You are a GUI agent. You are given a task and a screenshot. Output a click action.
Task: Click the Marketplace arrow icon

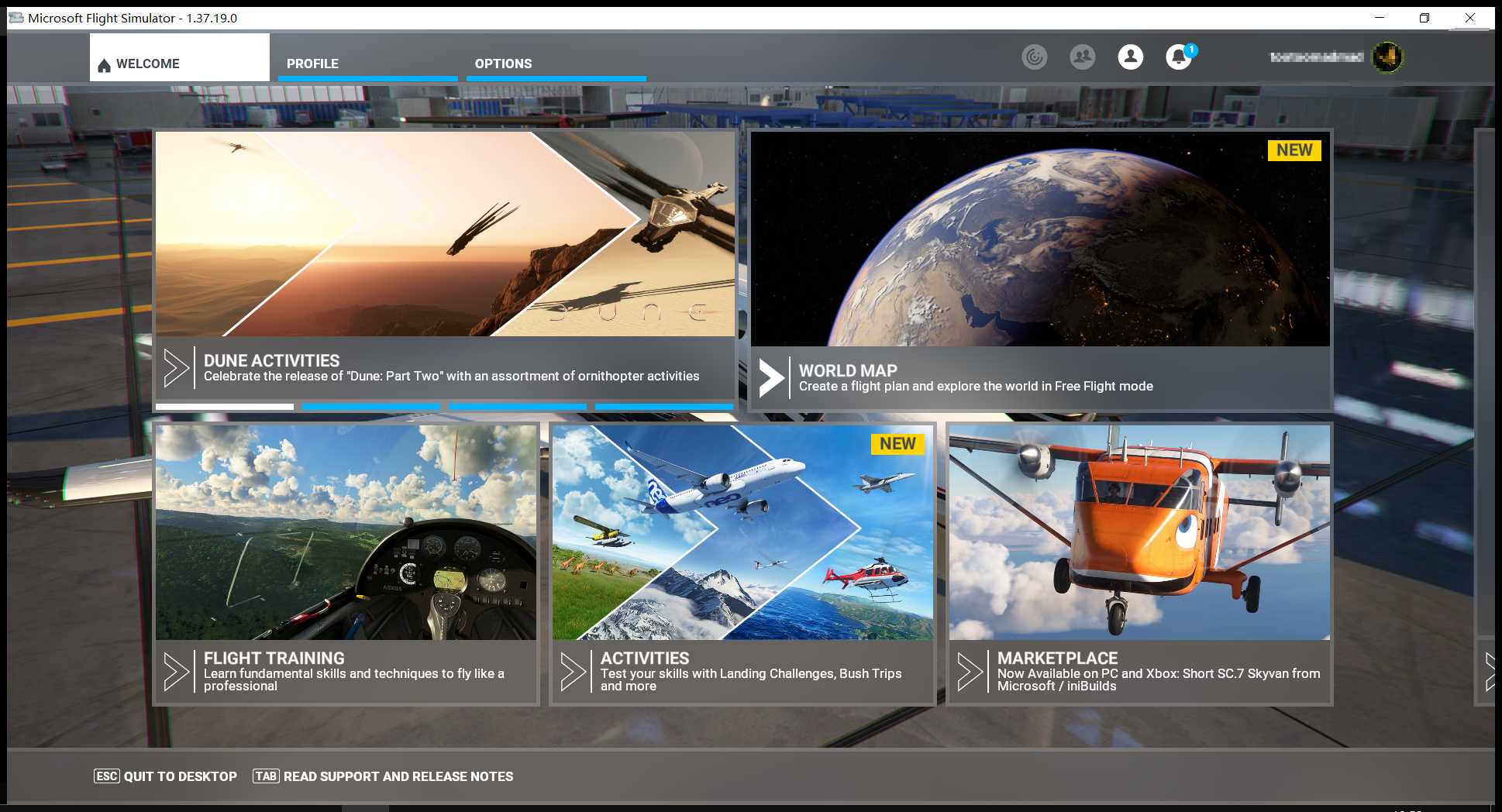tap(970, 672)
